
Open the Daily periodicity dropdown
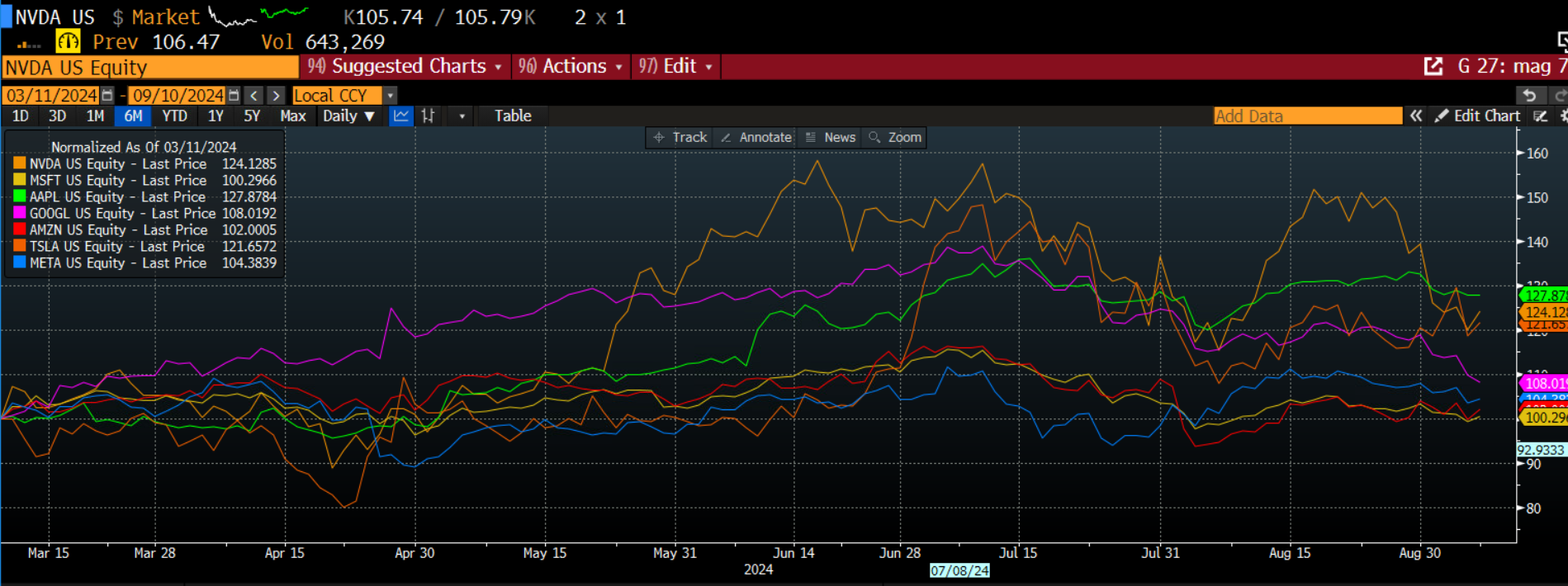(348, 116)
